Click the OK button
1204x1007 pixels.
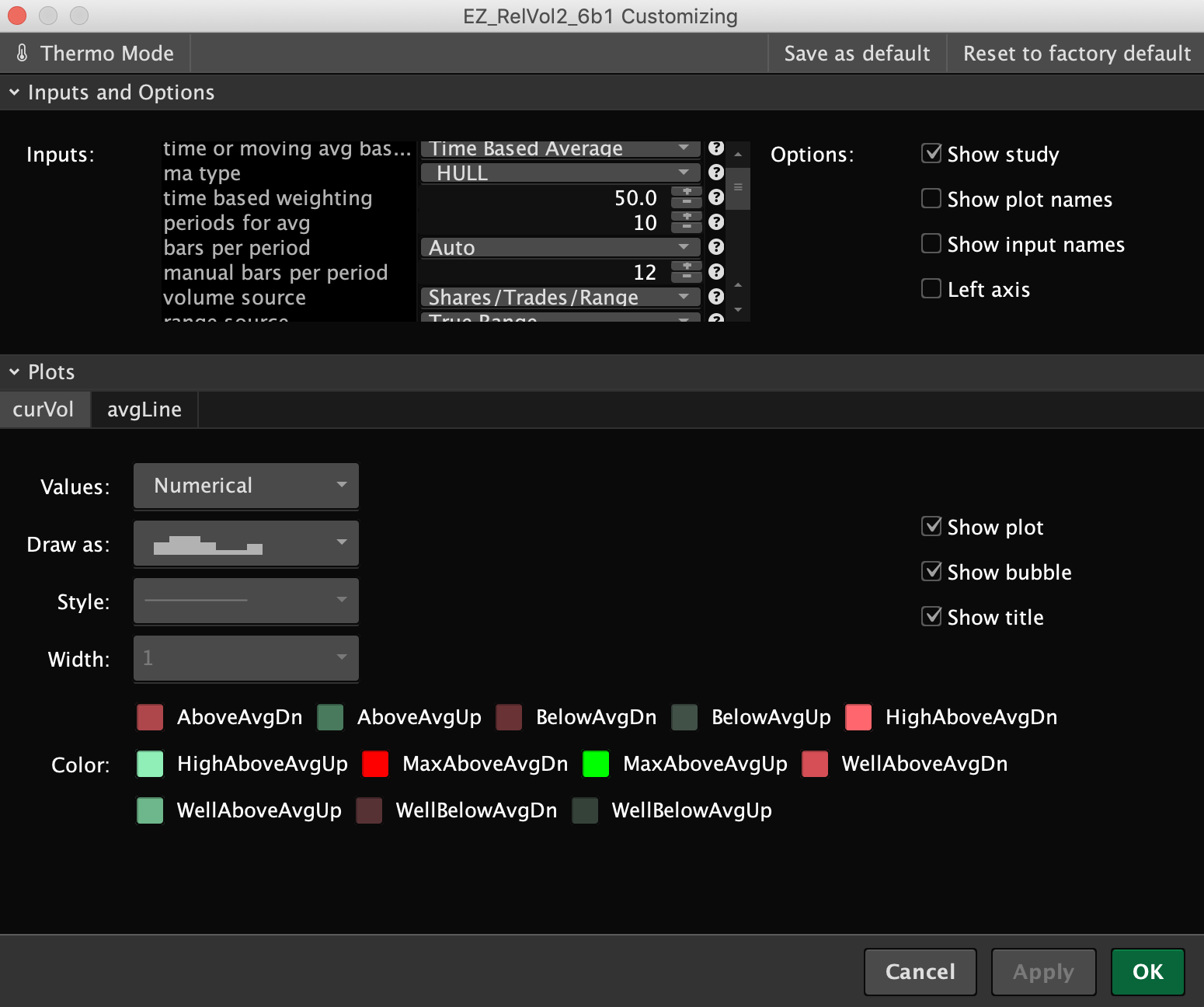(1148, 971)
